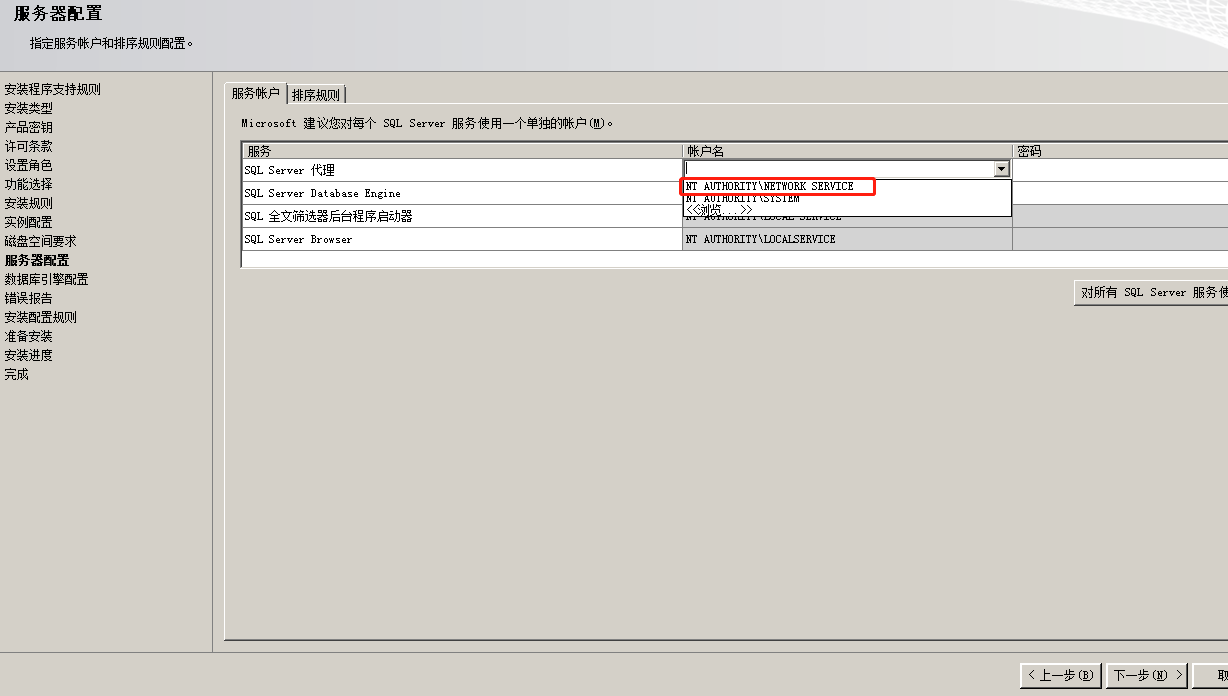The width and height of the screenshot is (1228, 696).
Task: Go to the 数据库引擎配置 step
Action: tap(46, 279)
